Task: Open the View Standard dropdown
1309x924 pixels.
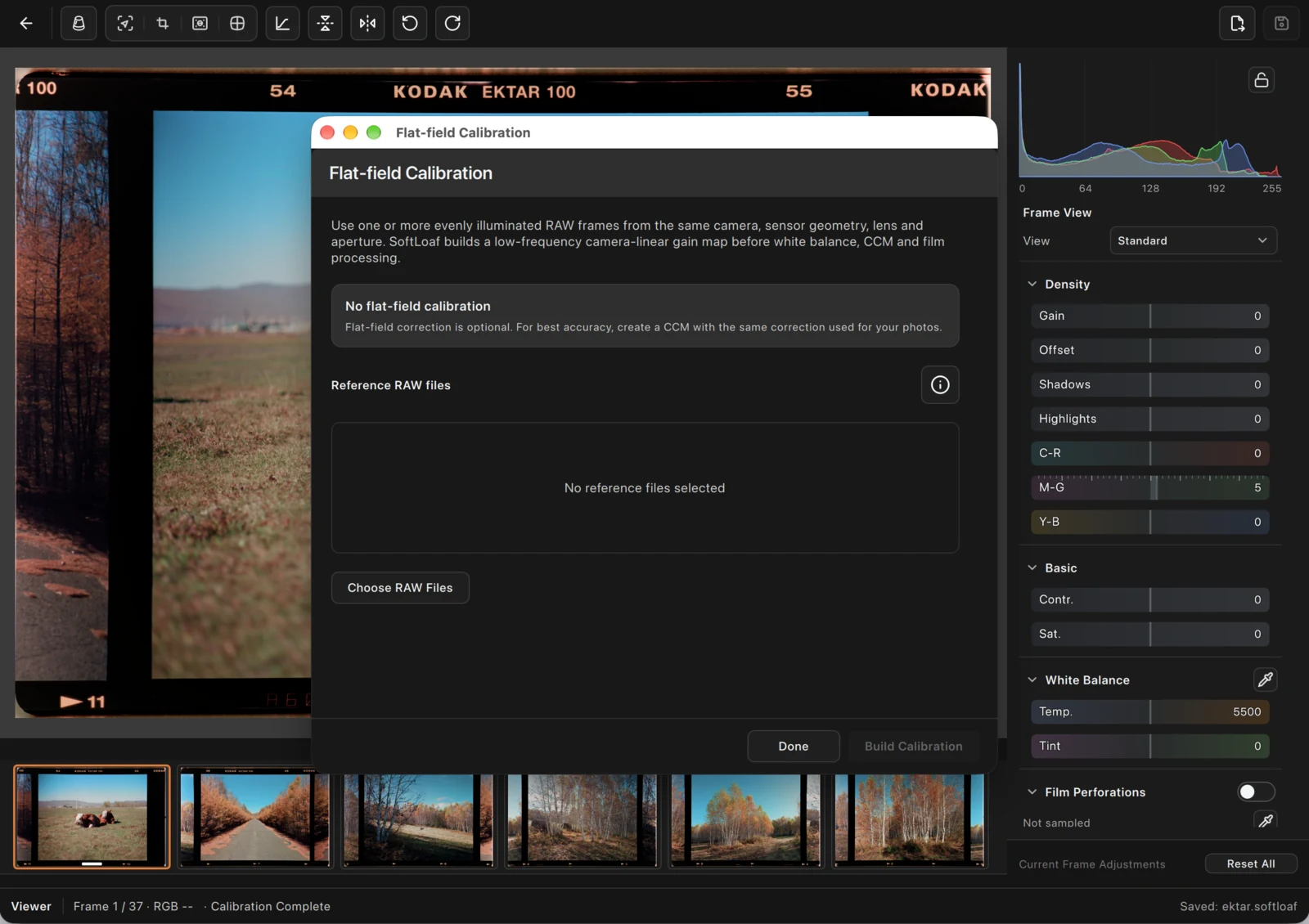Action: coord(1193,240)
